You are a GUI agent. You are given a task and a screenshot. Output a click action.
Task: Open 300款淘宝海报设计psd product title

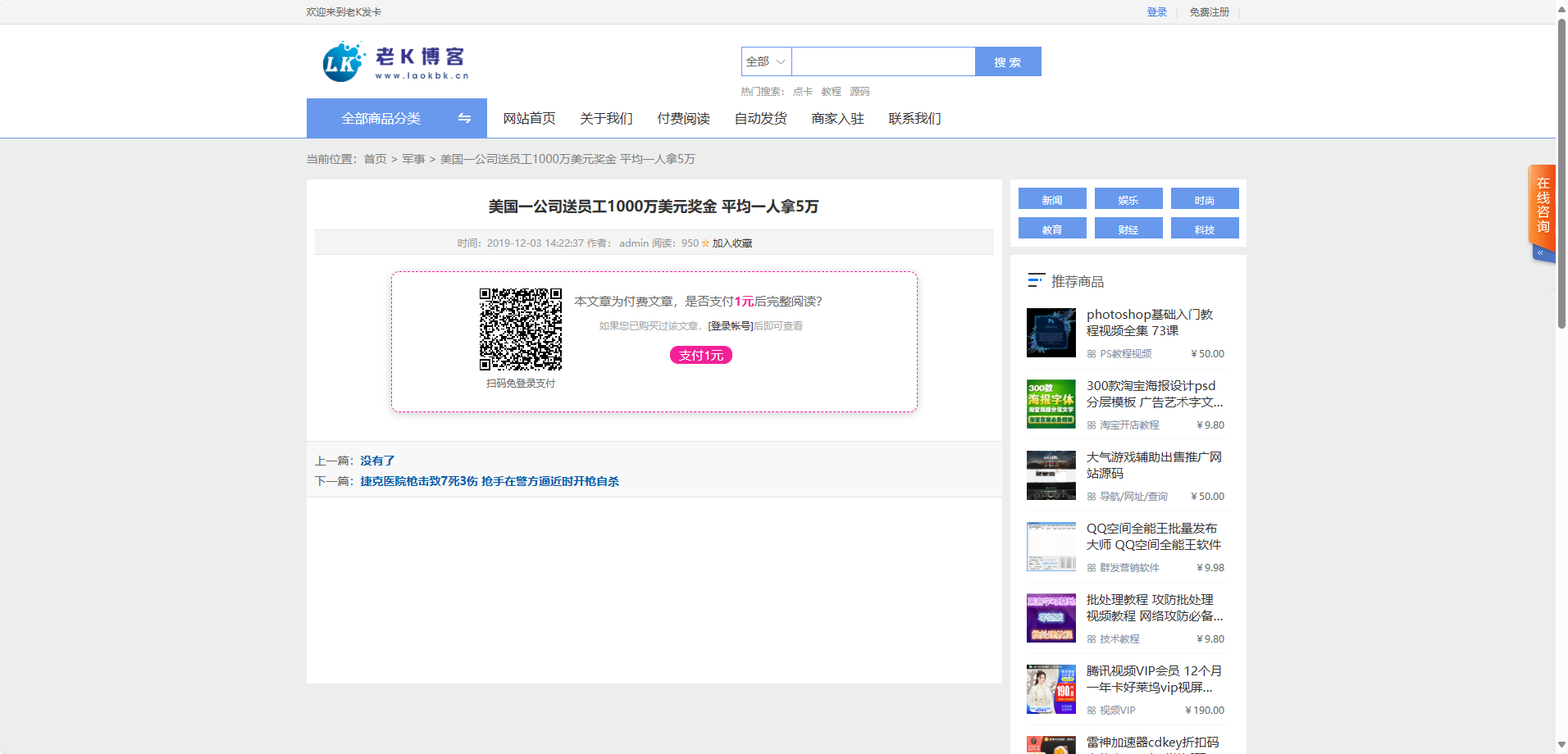(x=1155, y=393)
